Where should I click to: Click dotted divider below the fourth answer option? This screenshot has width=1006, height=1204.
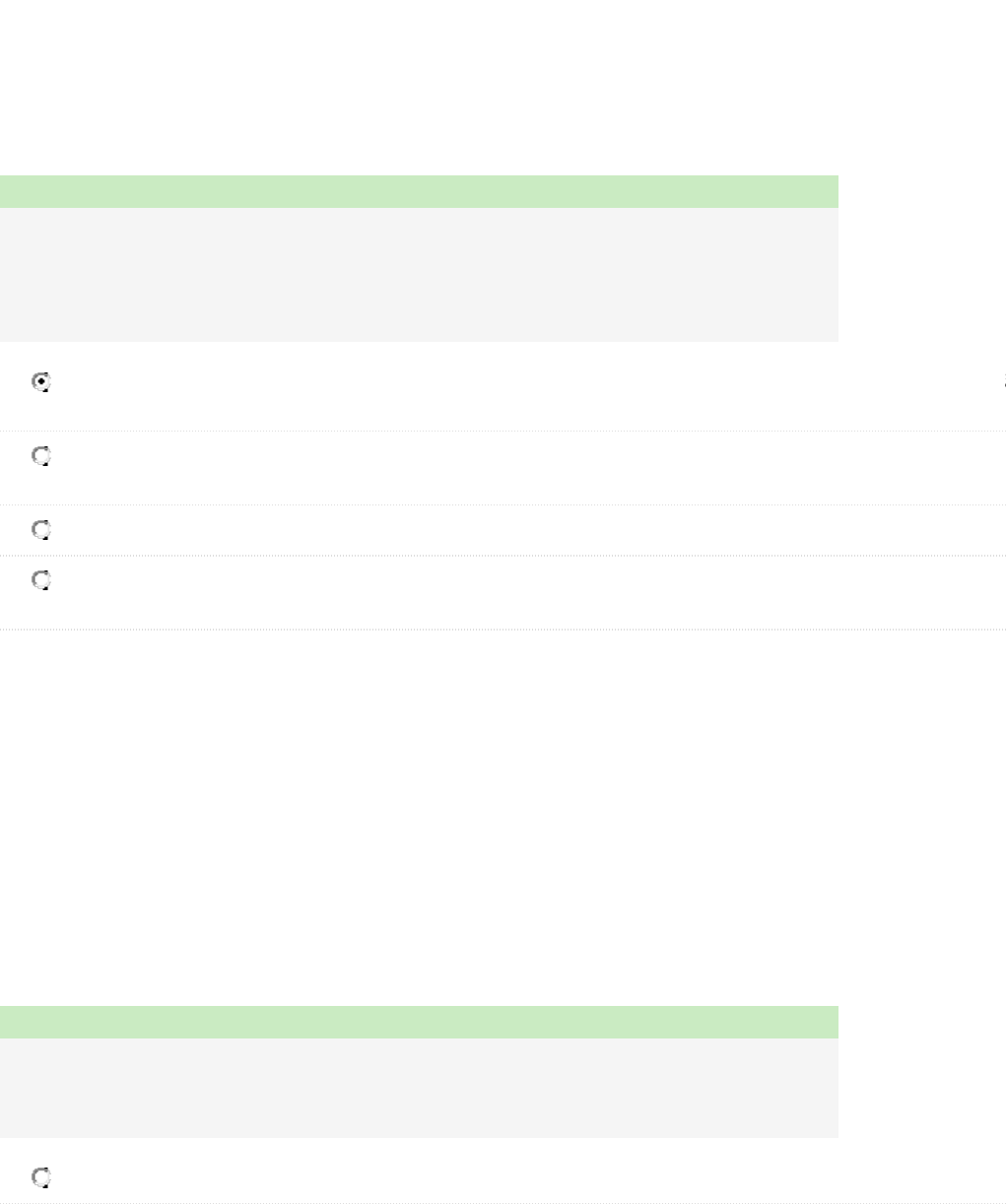click(x=493, y=630)
